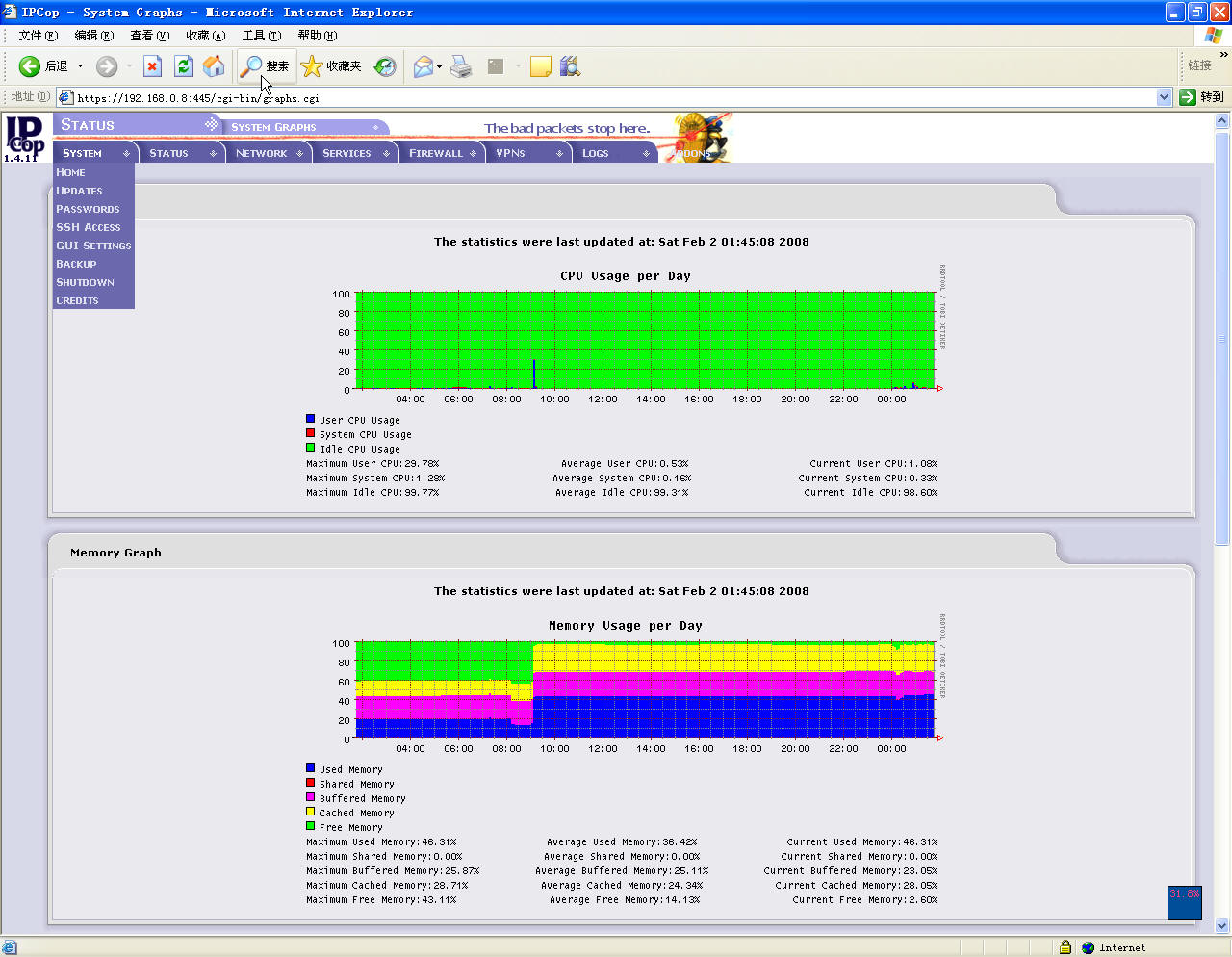Select Shutdown in the System submenu

[x=85, y=282]
